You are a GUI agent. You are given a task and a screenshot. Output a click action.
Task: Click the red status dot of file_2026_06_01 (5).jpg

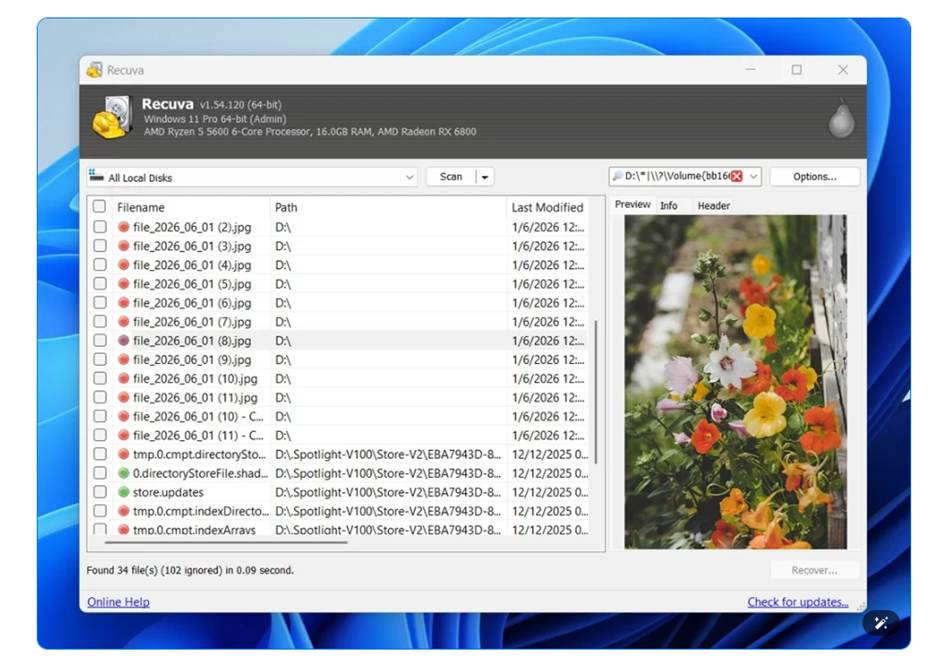pos(124,284)
